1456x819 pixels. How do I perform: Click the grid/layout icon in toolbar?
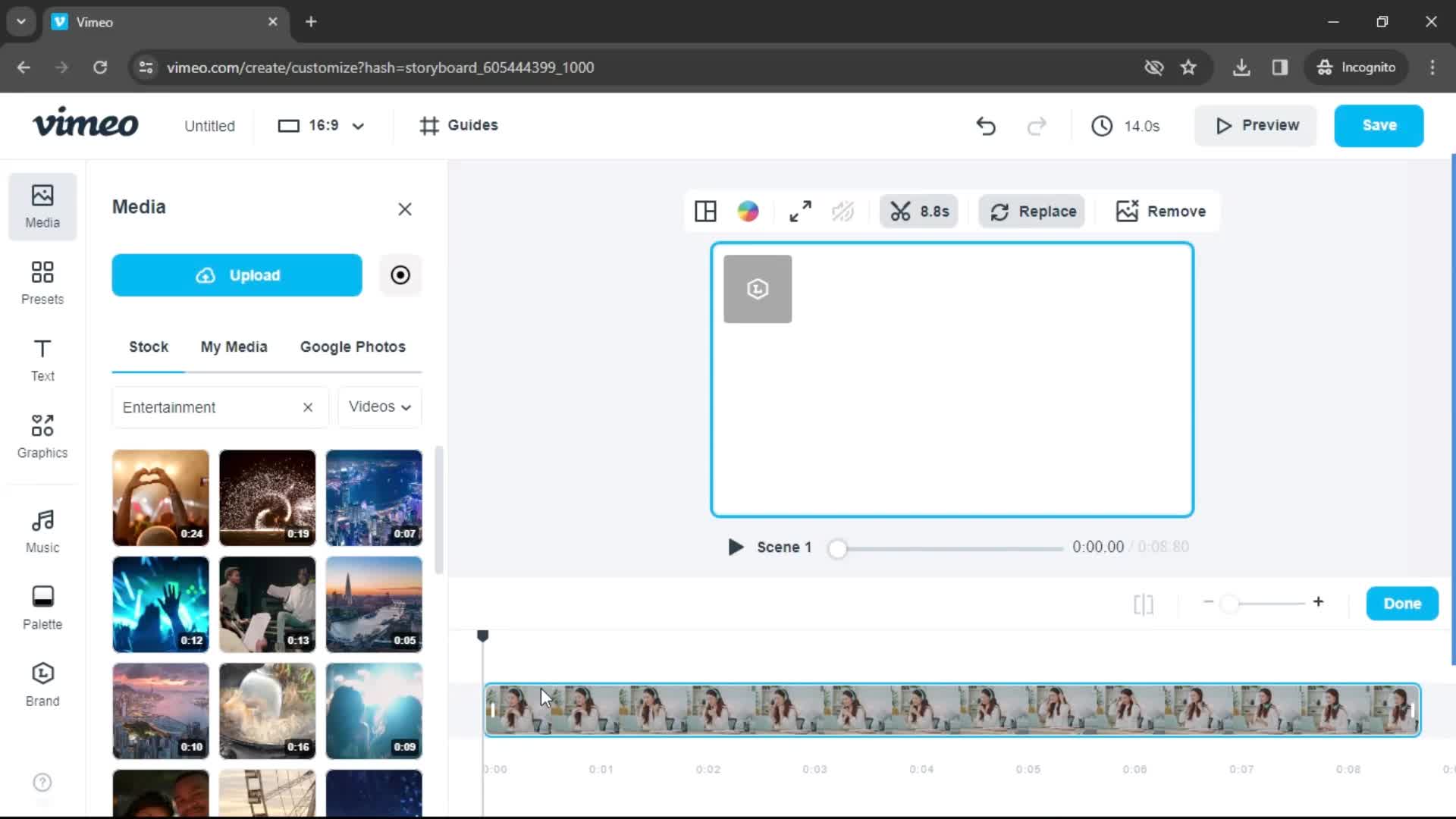pyautogui.click(x=706, y=211)
